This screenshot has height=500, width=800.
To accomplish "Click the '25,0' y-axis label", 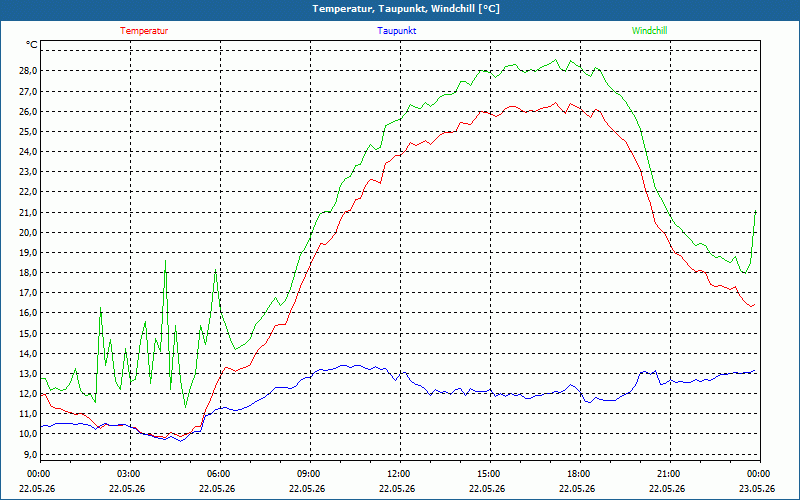I will click(x=28, y=132).
